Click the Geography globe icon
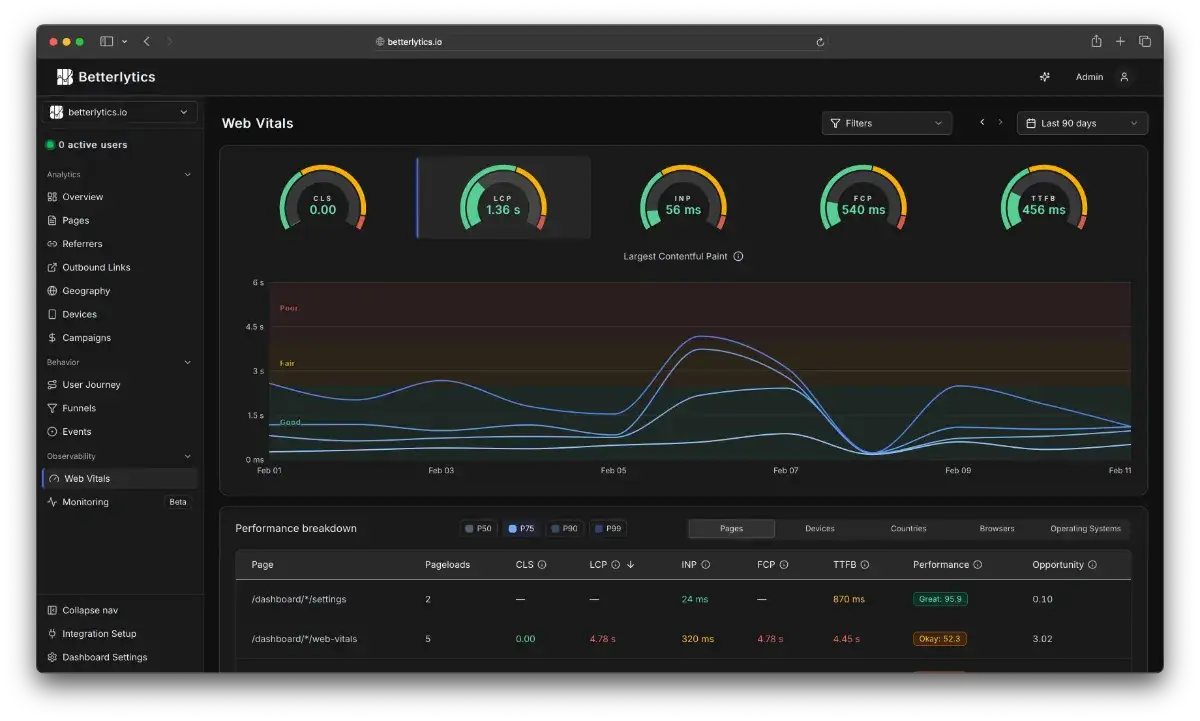This screenshot has width=1200, height=721. pos(52,291)
